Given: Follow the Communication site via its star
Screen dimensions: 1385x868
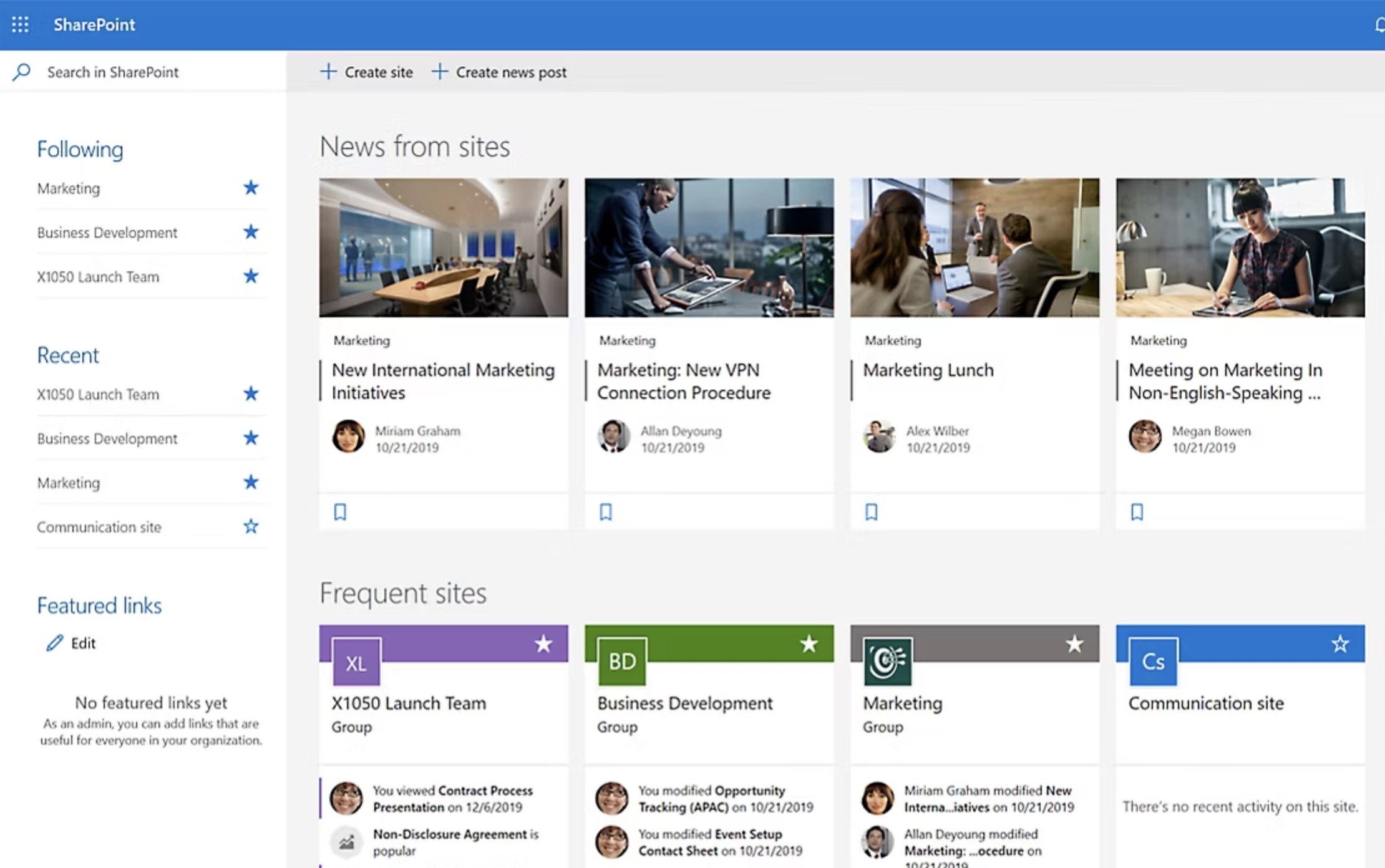Looking at the screenshot, I should click(251, 526).
